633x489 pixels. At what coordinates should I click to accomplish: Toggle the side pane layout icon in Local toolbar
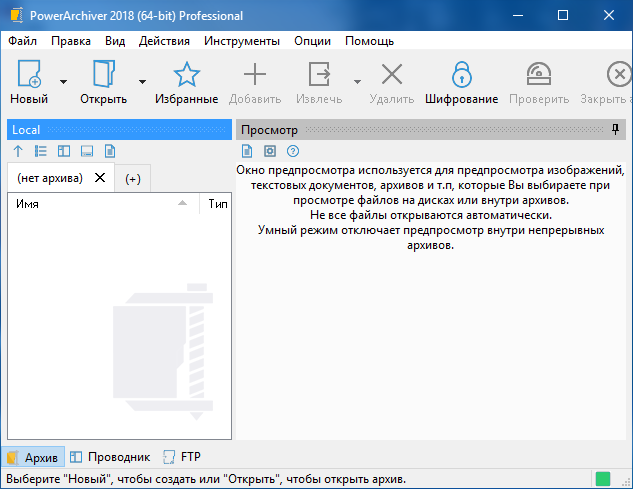[x=64, y=151]
